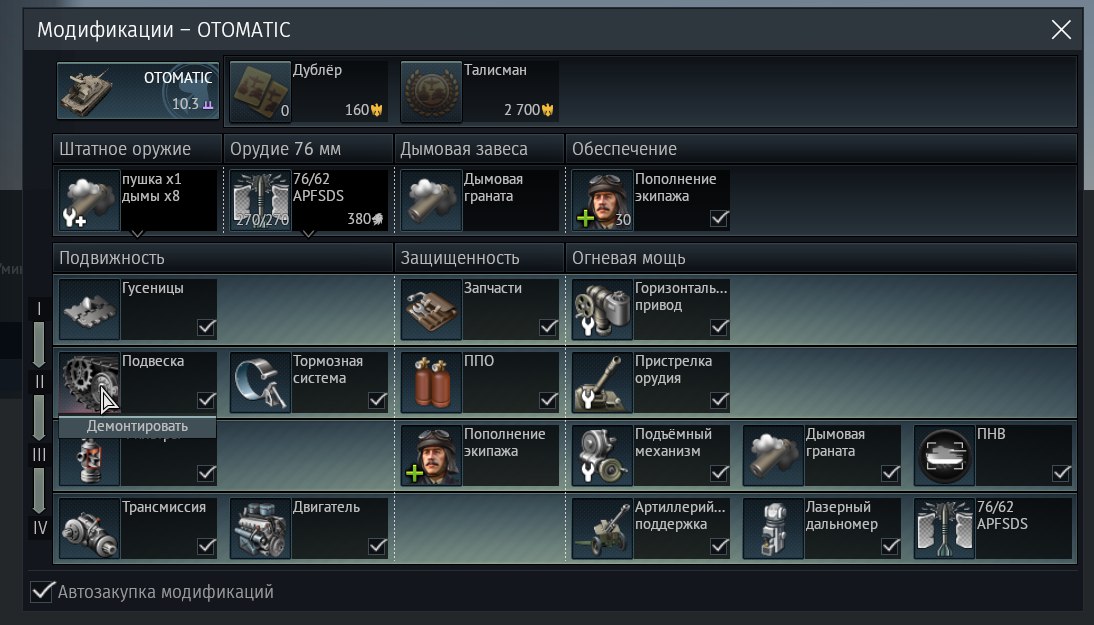Click the Трансмиссия transmission icon

pyautogui.click(x=89, y=528)
